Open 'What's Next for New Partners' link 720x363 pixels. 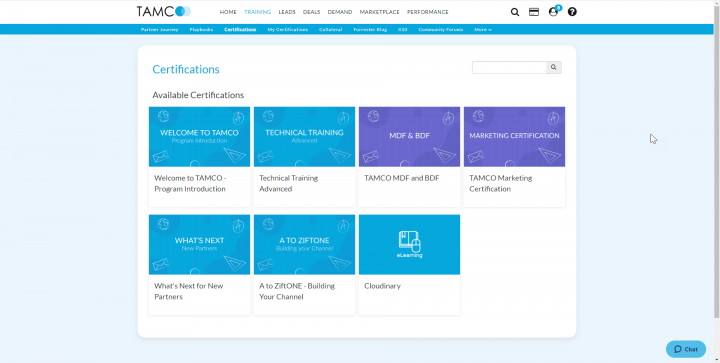[x=188, y=291]
